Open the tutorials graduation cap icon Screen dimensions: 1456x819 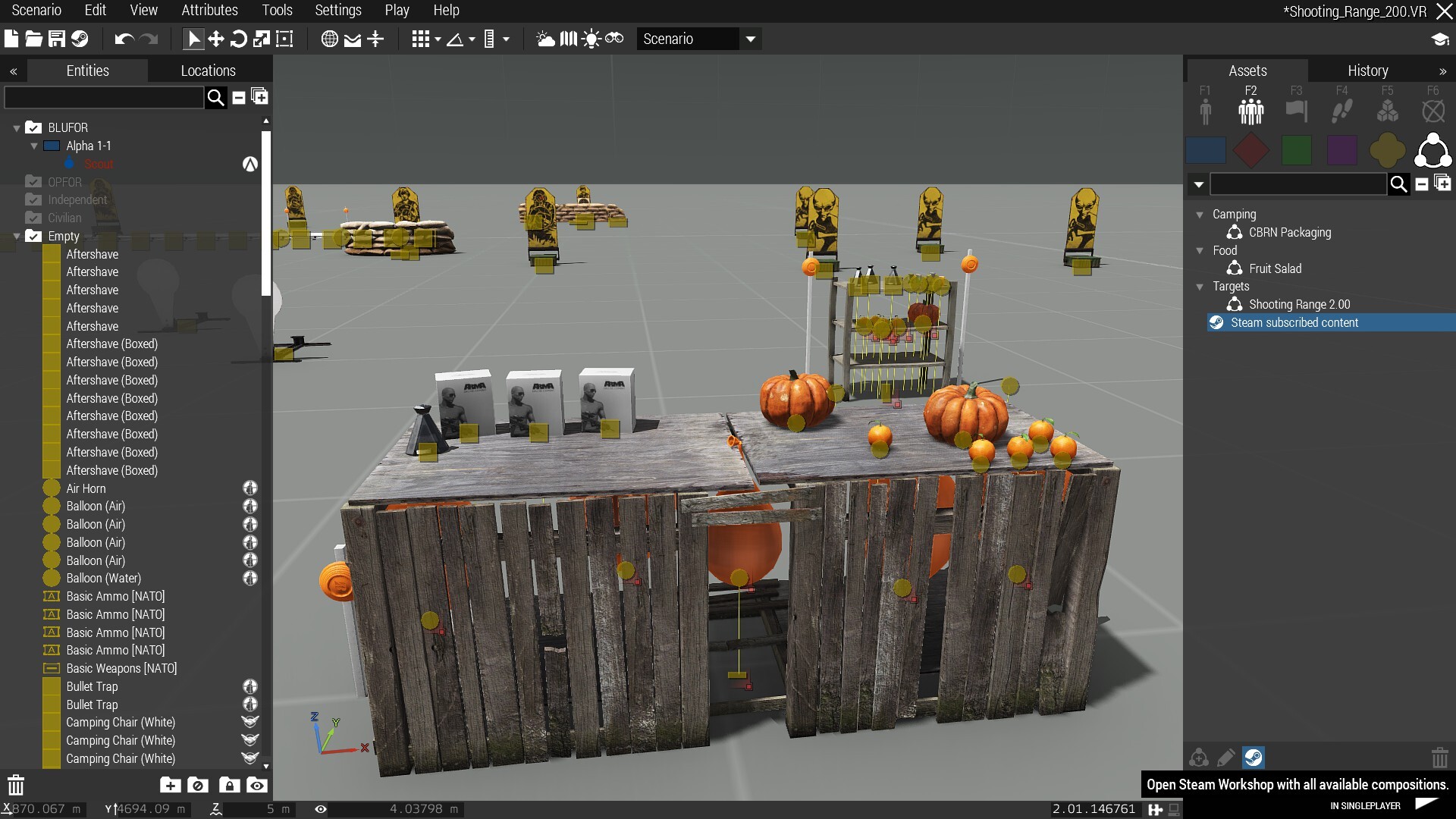(1439, 39)
